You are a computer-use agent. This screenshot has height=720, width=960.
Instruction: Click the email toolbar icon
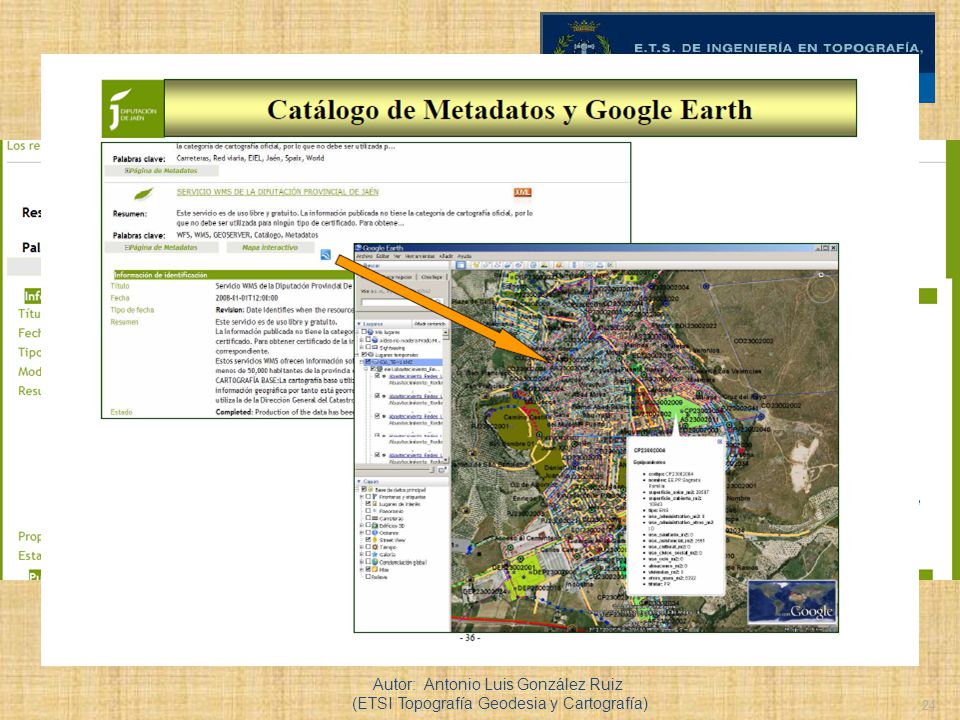pos(589,265)
